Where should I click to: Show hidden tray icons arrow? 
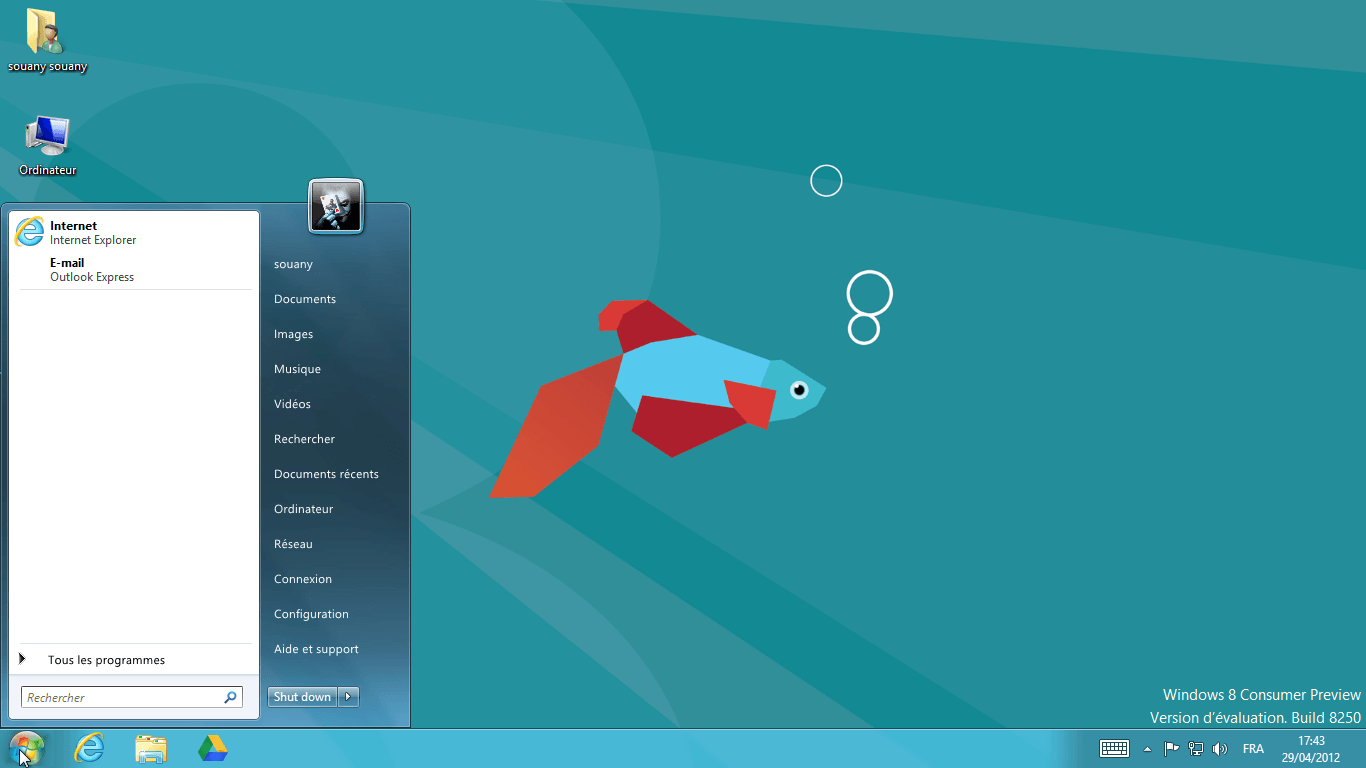pyautogui.click(x=1147, y=749)
